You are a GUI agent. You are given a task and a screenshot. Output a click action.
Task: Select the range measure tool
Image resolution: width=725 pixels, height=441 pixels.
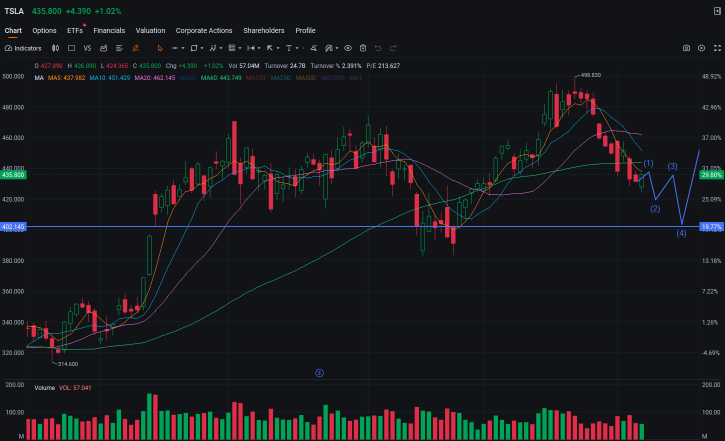pos(251,48)
